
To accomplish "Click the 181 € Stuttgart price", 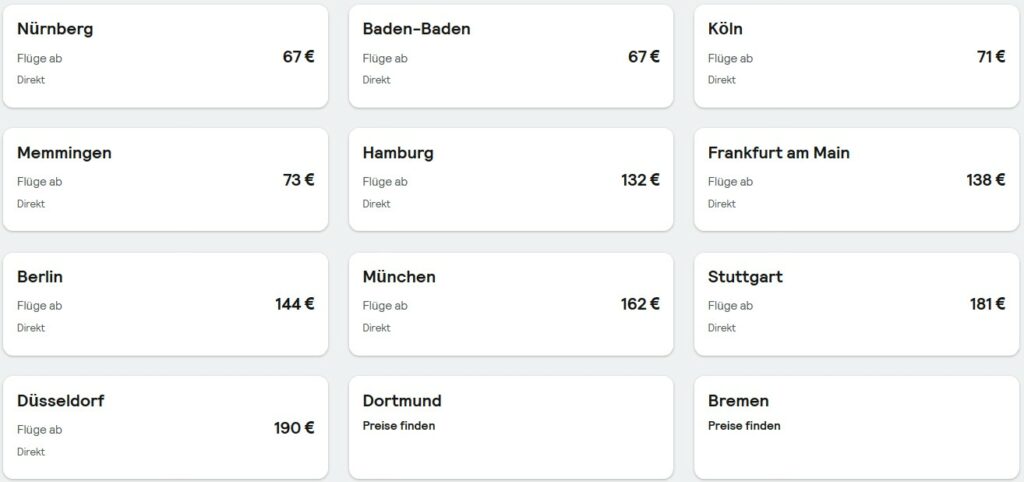I will 987,304.
